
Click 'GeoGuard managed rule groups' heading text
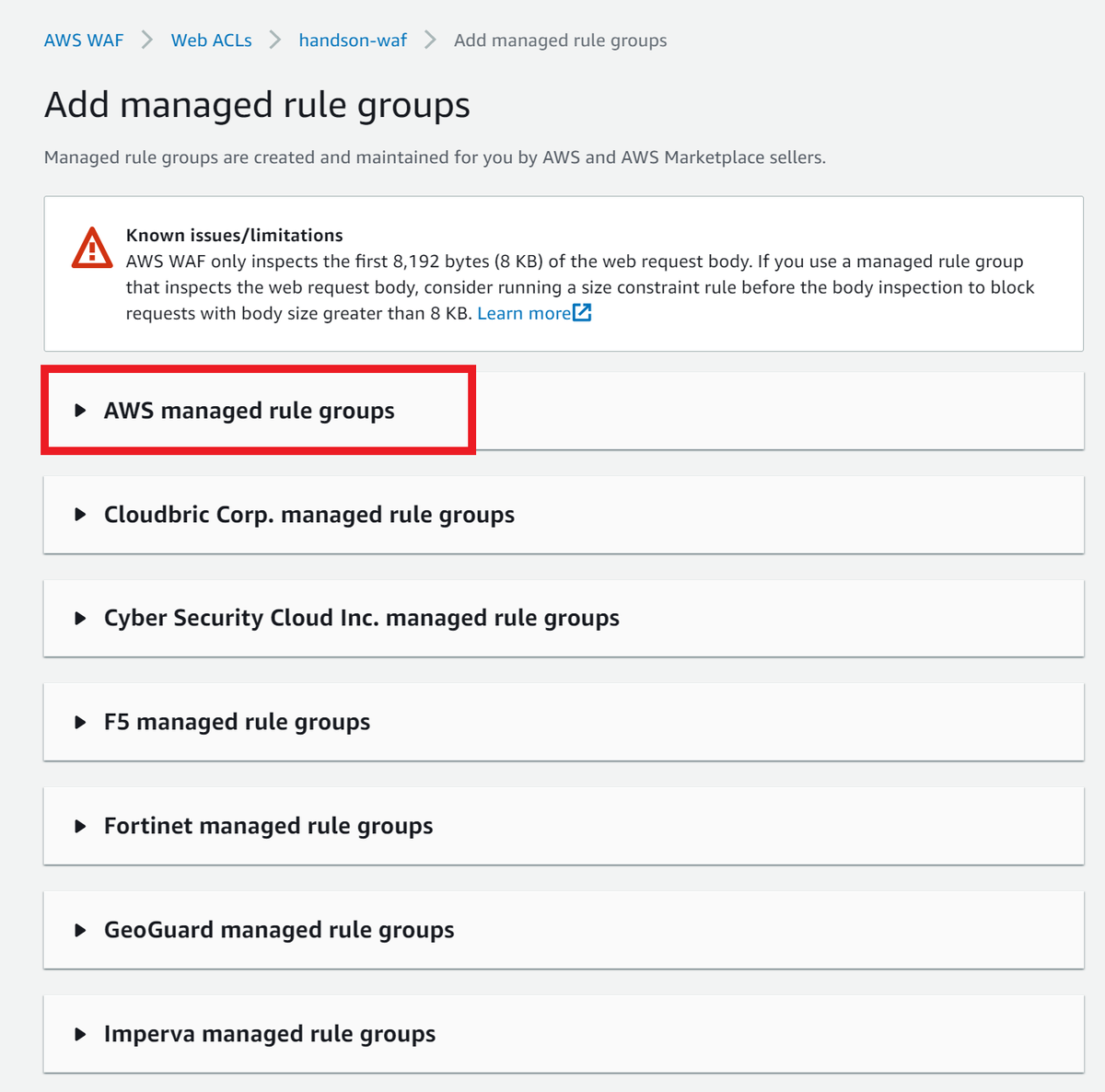click(x=279, y=930)
